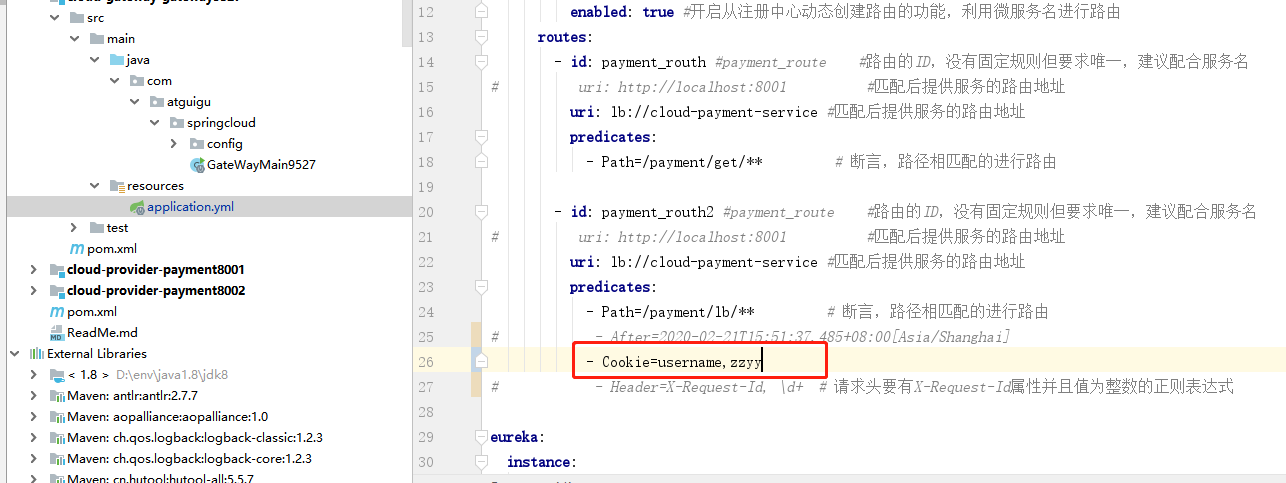Click the cloud-provider-payment8001 module icon
Image resolution: width=1286 pixels, height=483 pixels.
pyautogui.click(x=57, y=270)
